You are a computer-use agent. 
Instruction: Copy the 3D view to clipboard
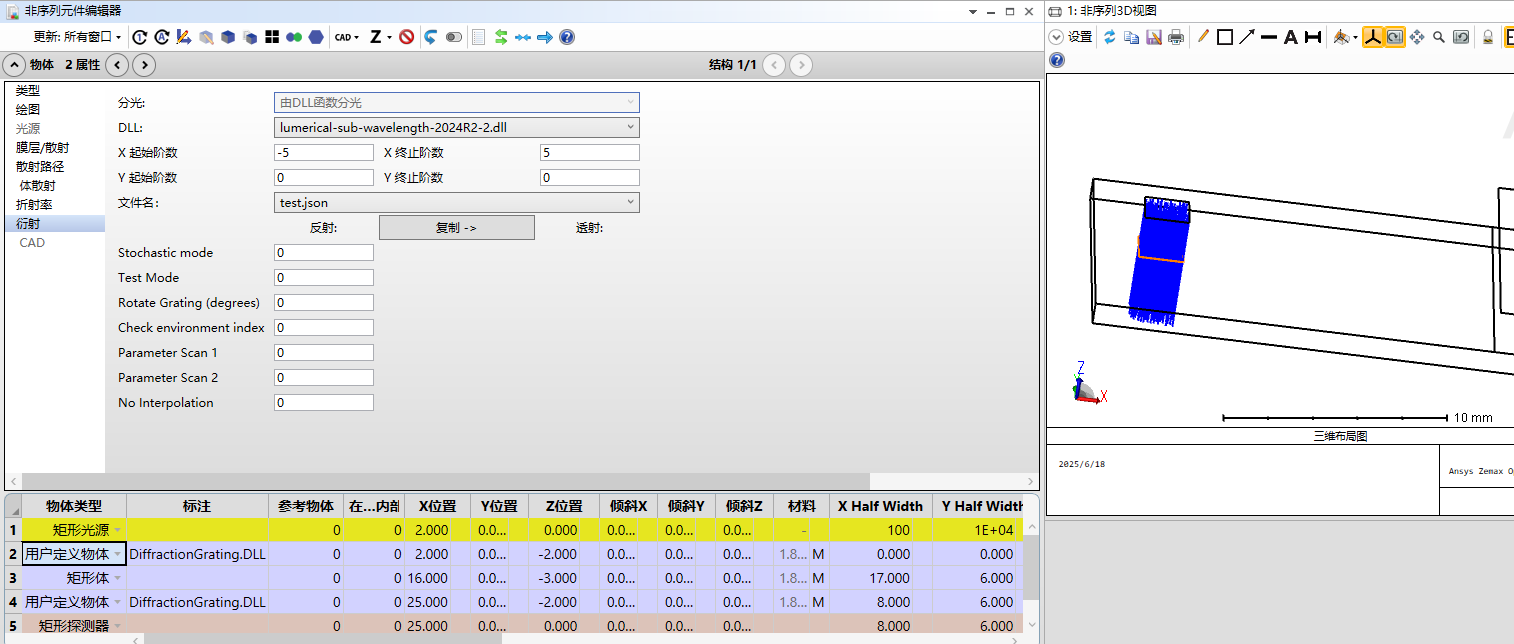[x=1131, y=37]
